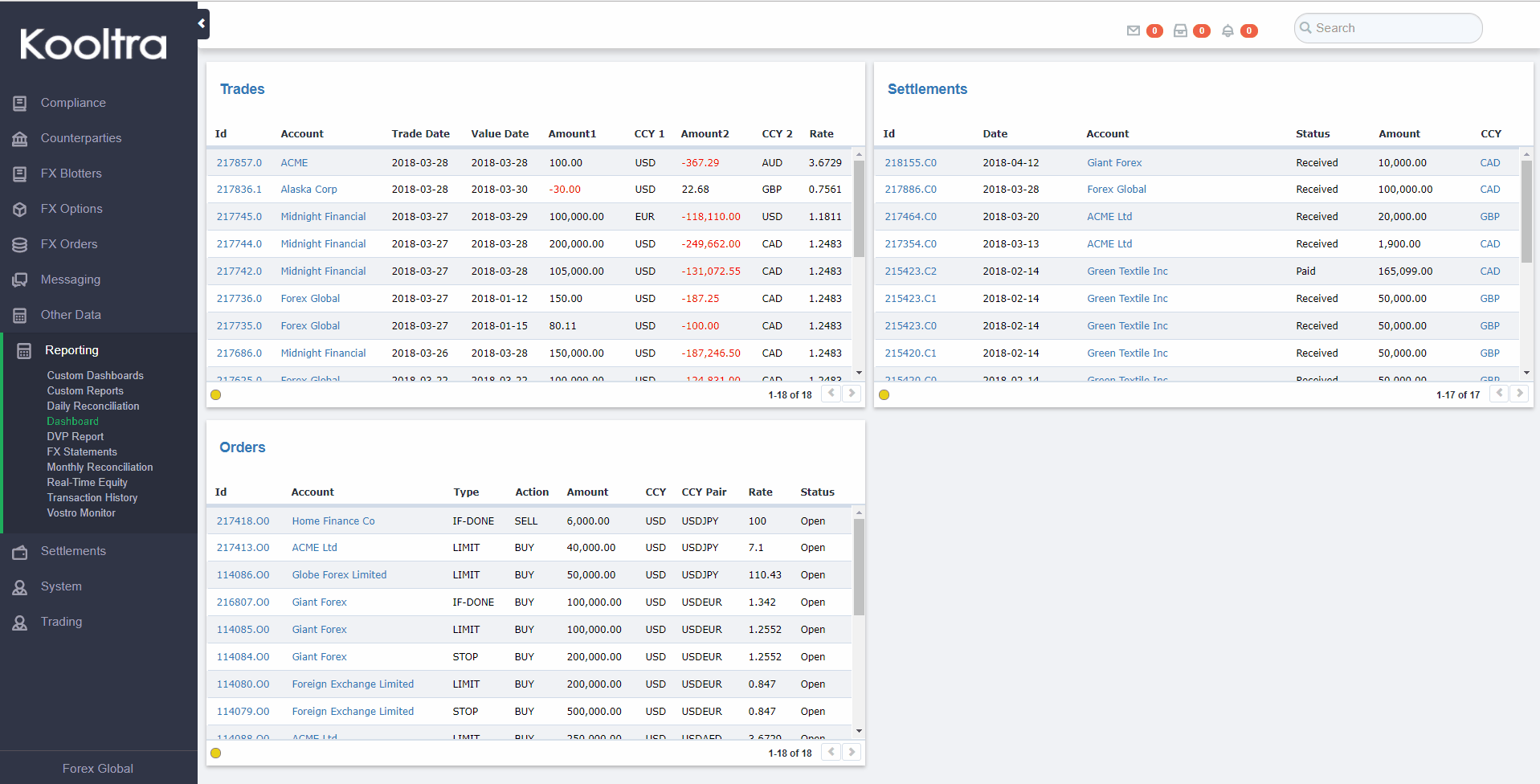This screenshot has width=1540, height=784.
Task: Open the inbox tray icon
Action: click(1180, 31)
